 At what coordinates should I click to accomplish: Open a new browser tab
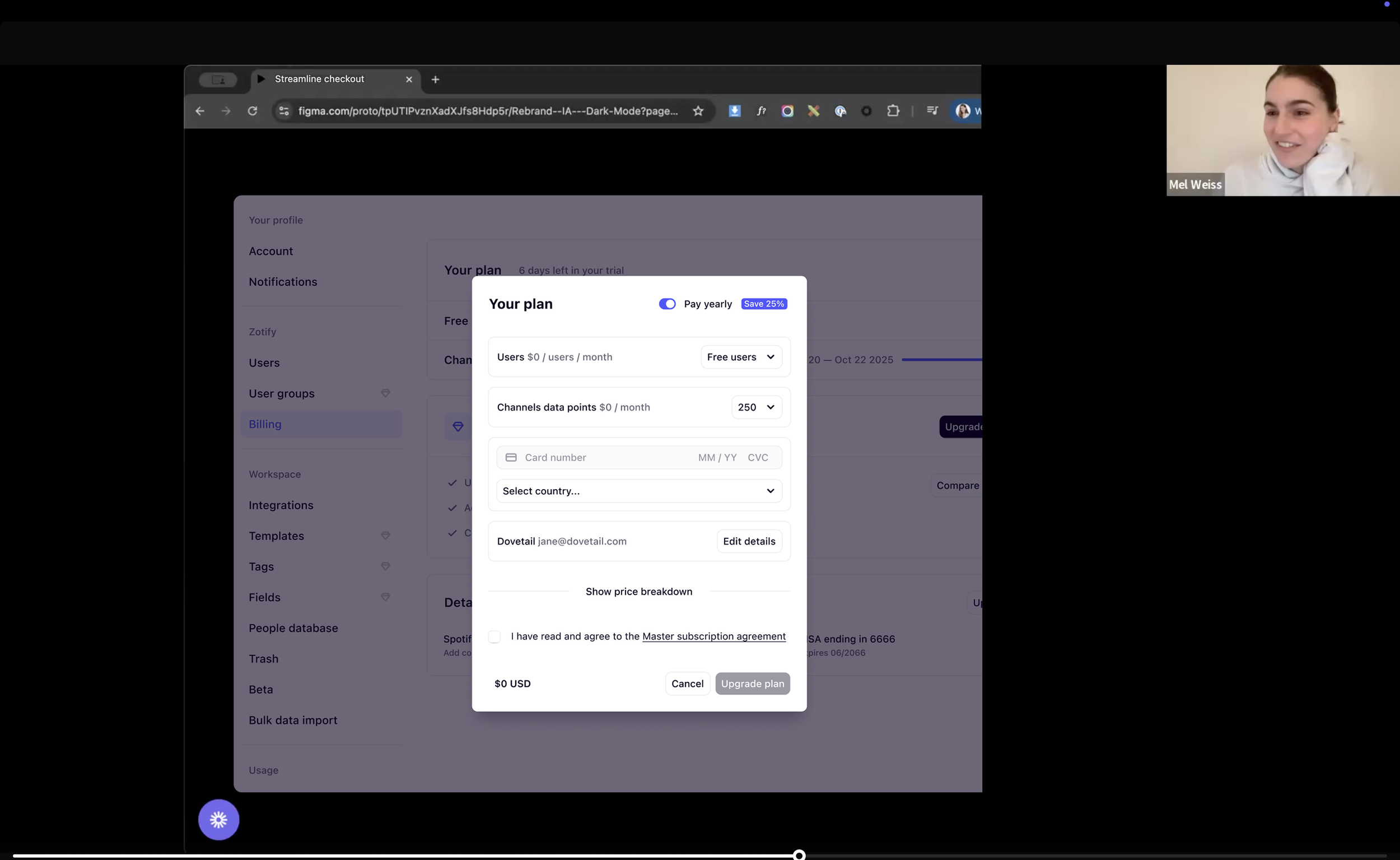pyautogui.click(x=436, y=80)
